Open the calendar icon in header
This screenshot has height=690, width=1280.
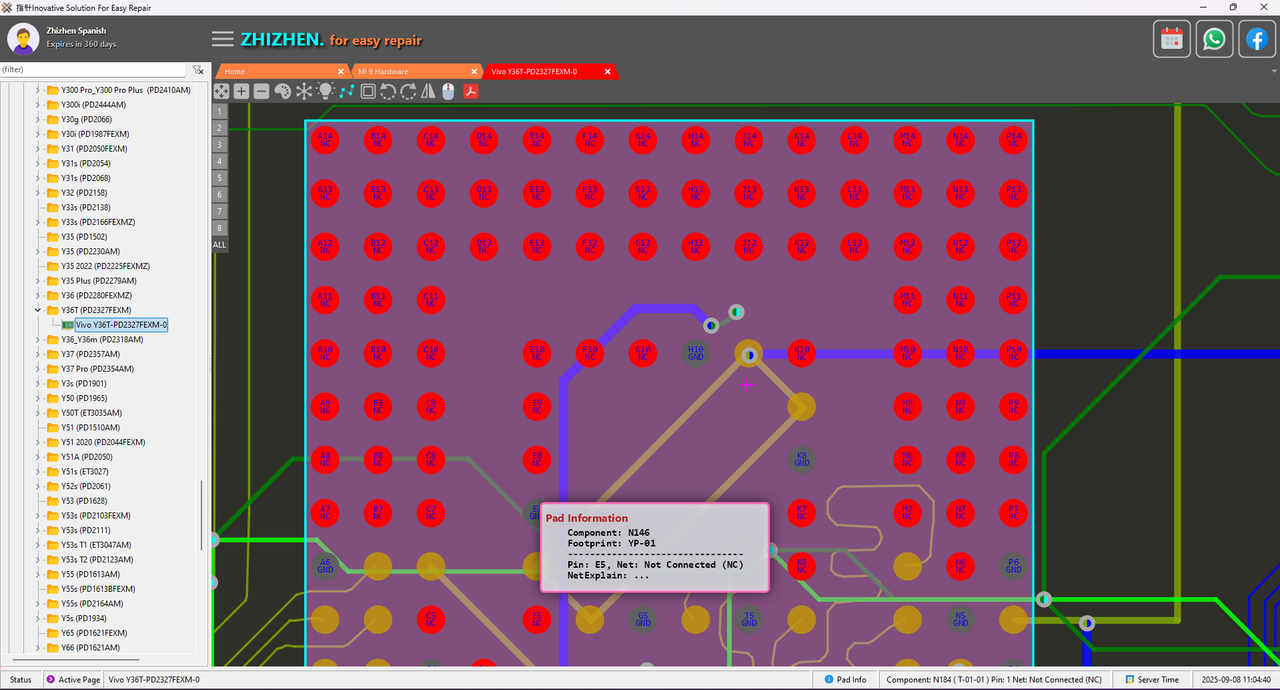pos(1172,39)
